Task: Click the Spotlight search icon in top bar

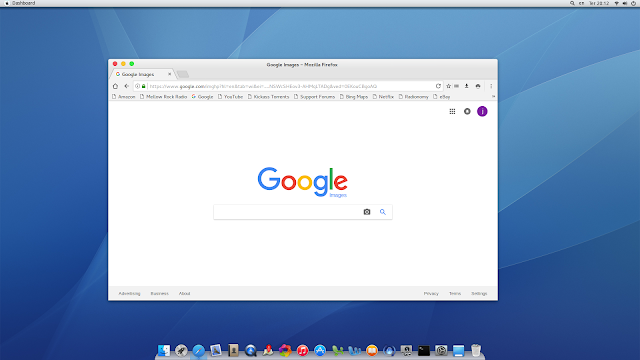Action: tap(572, 3)
